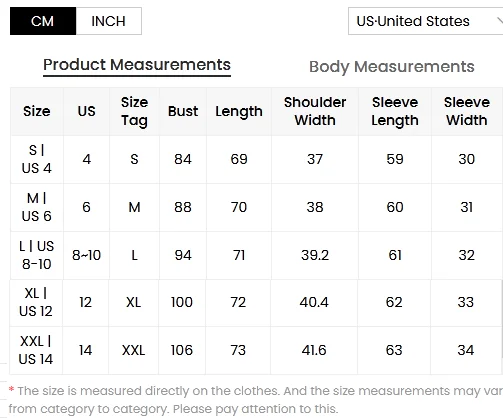The width and height of the screenshot is (503, 418).
Task: Click the Size Tag column header
Action: tap(134, 111)
